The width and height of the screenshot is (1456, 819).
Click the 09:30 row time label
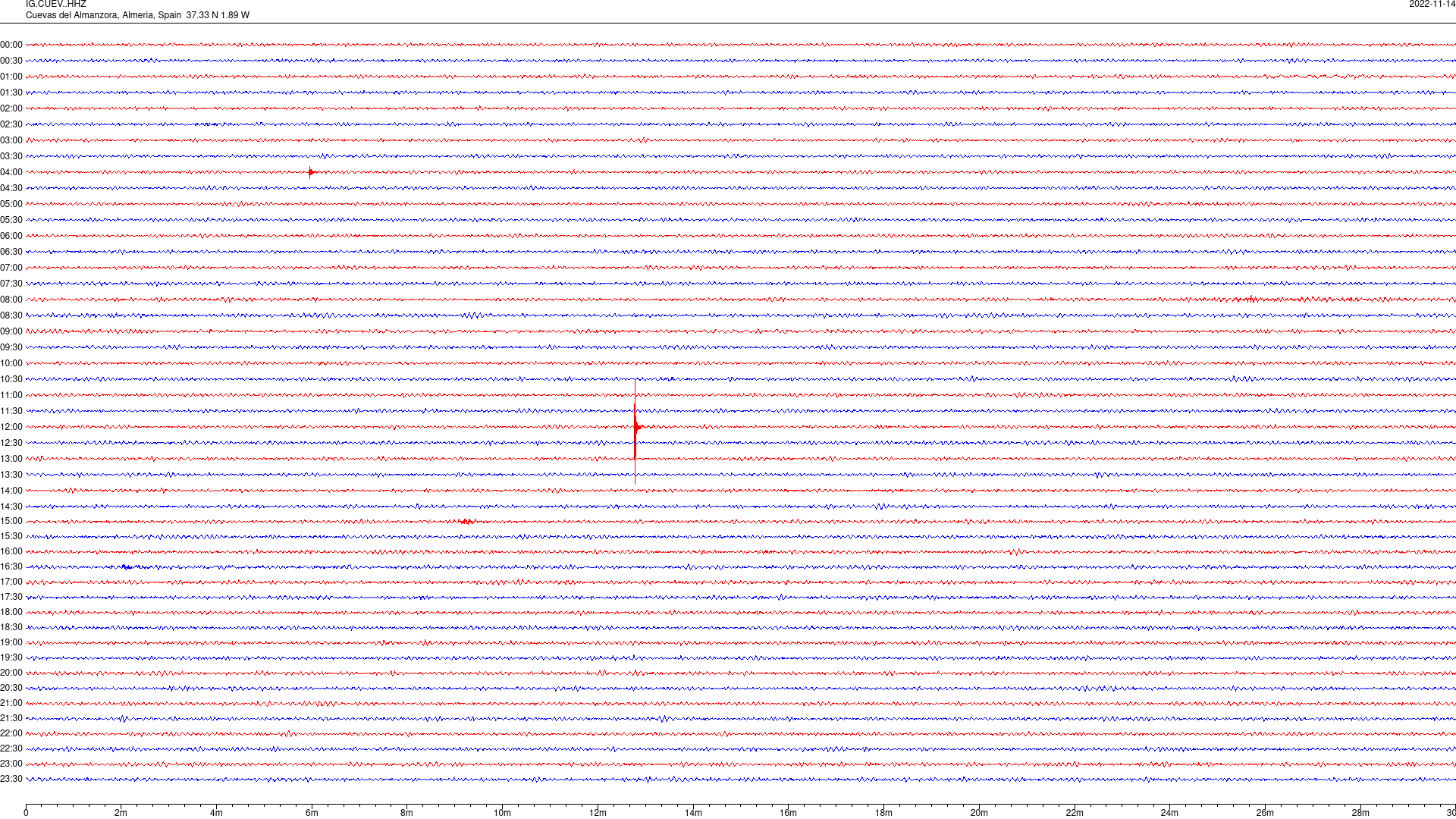[11, 347]
